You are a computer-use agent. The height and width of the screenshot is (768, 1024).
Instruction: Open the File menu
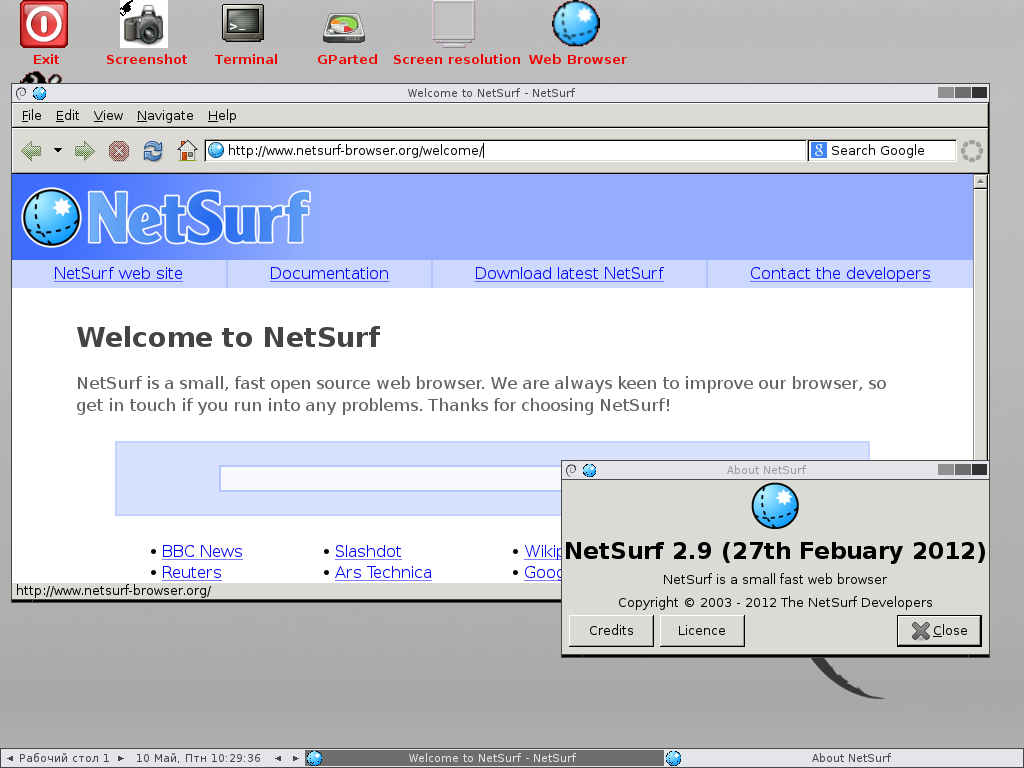point(31,116)
